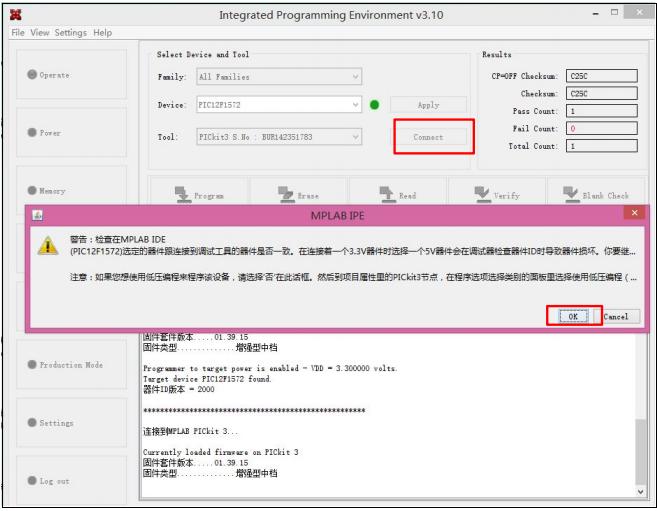Viewport: 657px width, 511px height.
Task: Open the View menu
Action: click(x=40, y=33)
